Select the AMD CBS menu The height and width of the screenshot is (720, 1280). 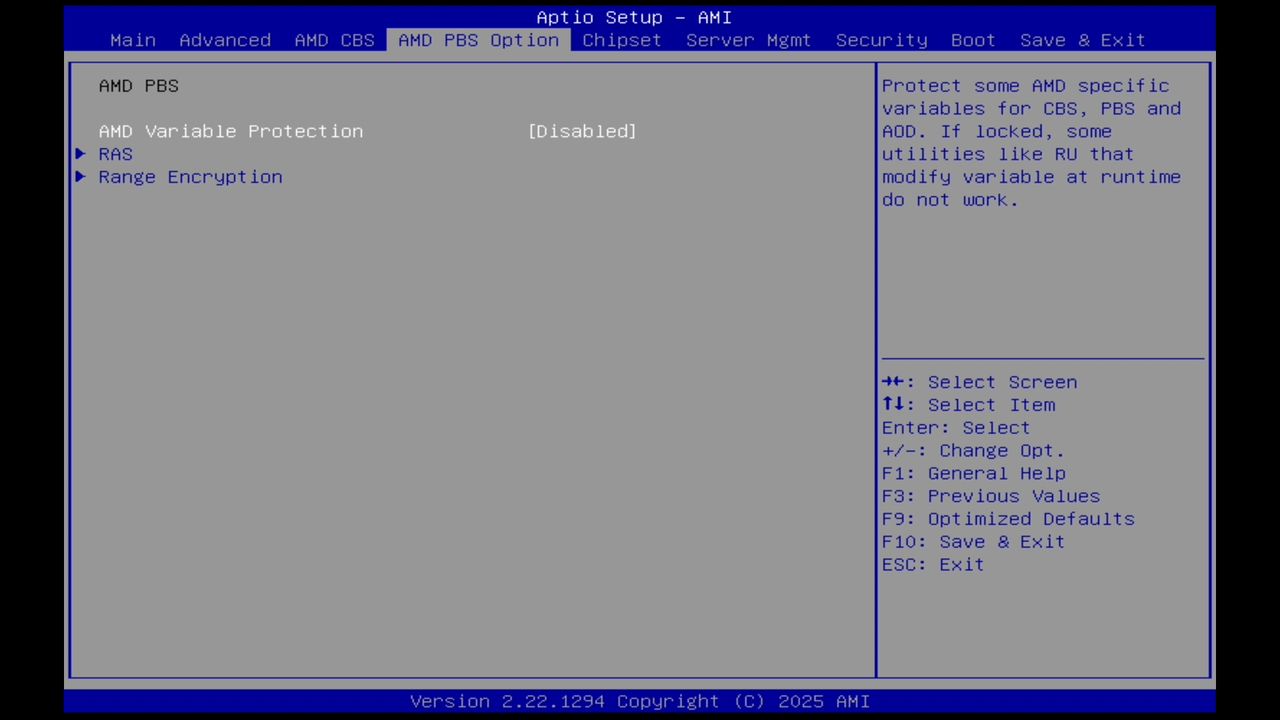(334, 40)
